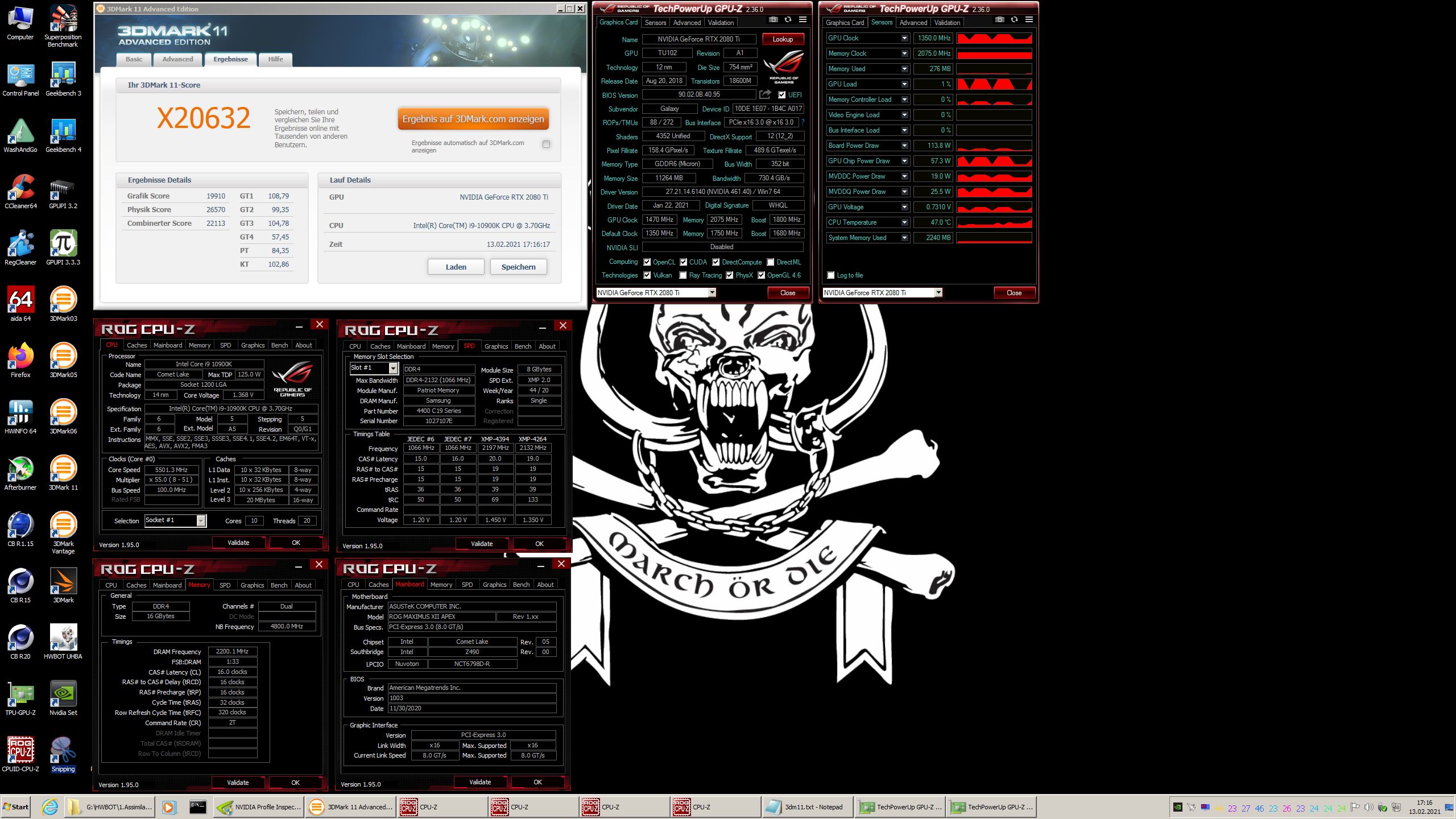
Task: Open the CPUID-CPU-Z desktop icon
Action: (x=20, y=755)
